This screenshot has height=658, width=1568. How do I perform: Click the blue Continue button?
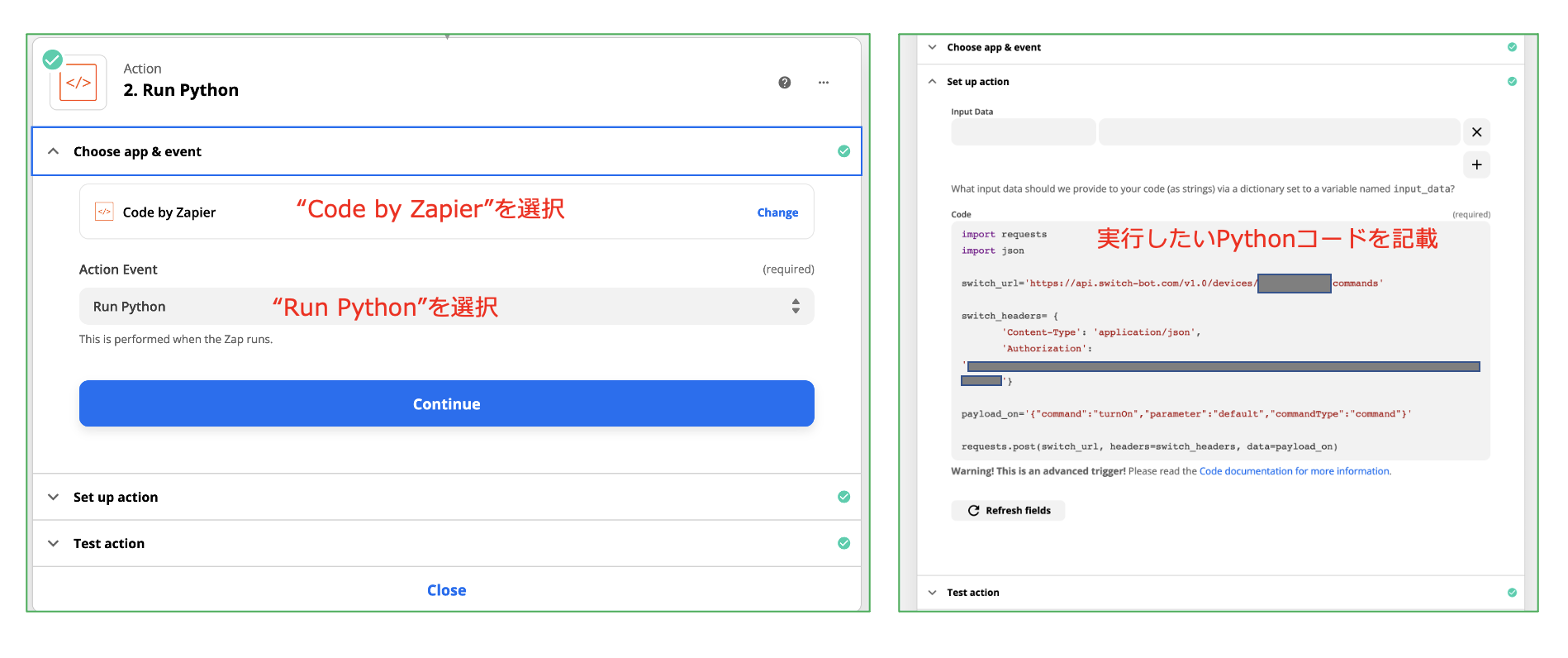446,403
